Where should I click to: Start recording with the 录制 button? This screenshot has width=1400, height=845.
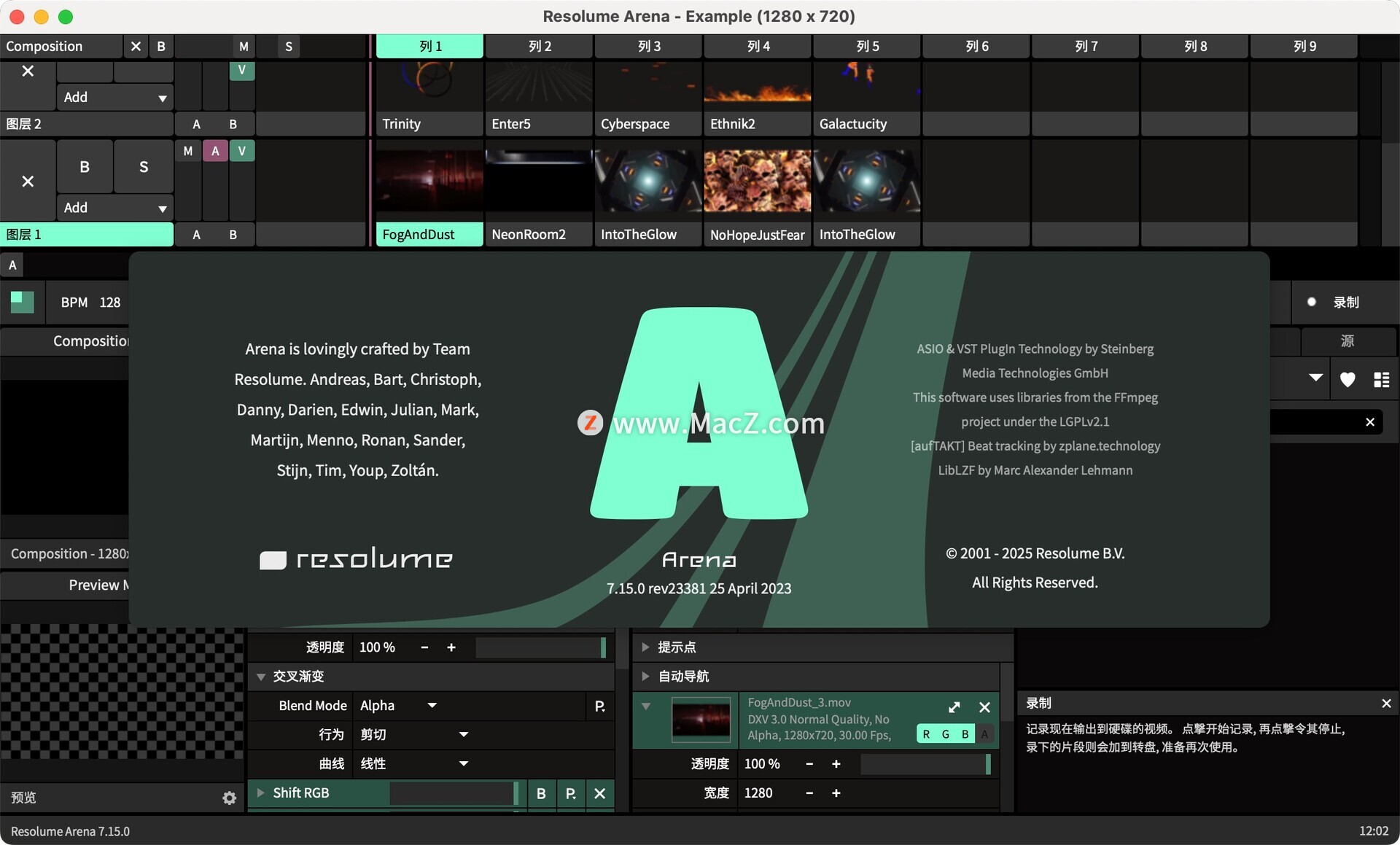[1334, 302]
